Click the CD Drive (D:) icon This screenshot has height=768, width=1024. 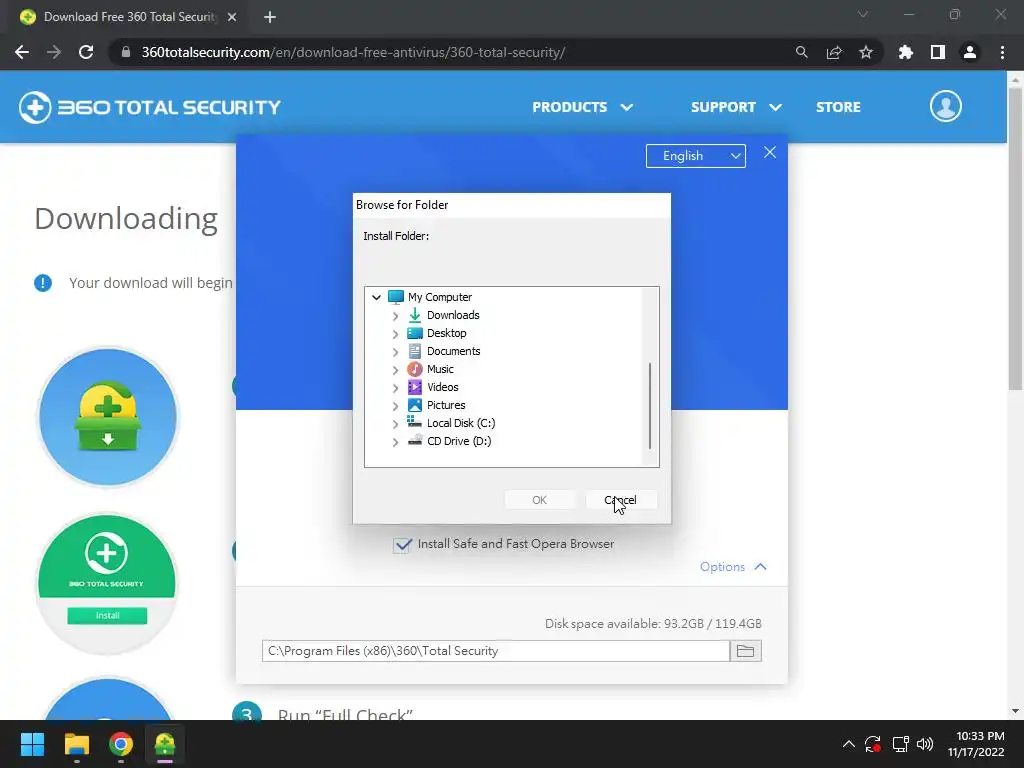(415, 441)
